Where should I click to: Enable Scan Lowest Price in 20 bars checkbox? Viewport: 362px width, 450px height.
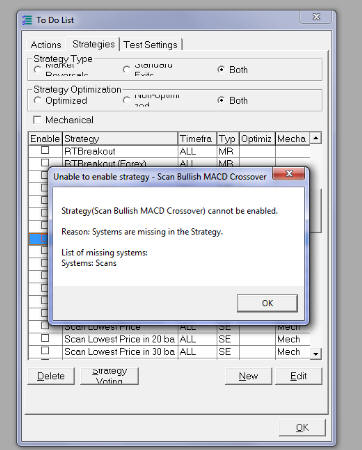click(x=45, y=338)
